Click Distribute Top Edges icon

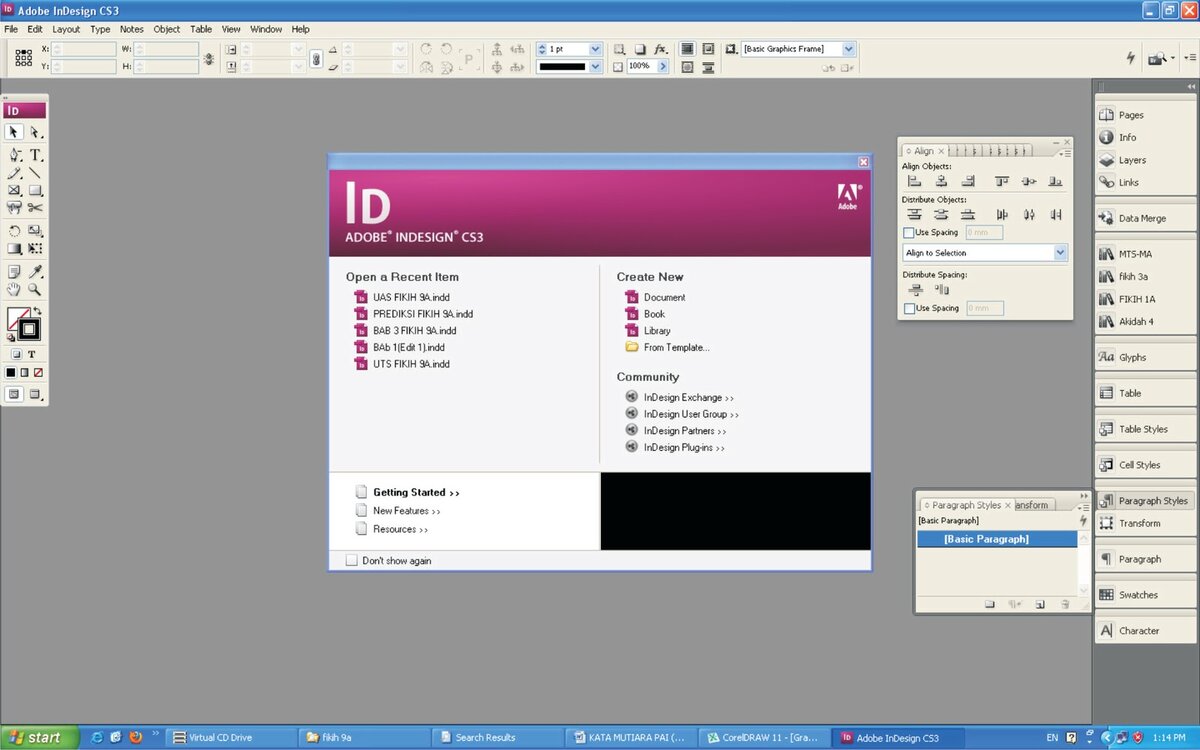tap(914, 214)
